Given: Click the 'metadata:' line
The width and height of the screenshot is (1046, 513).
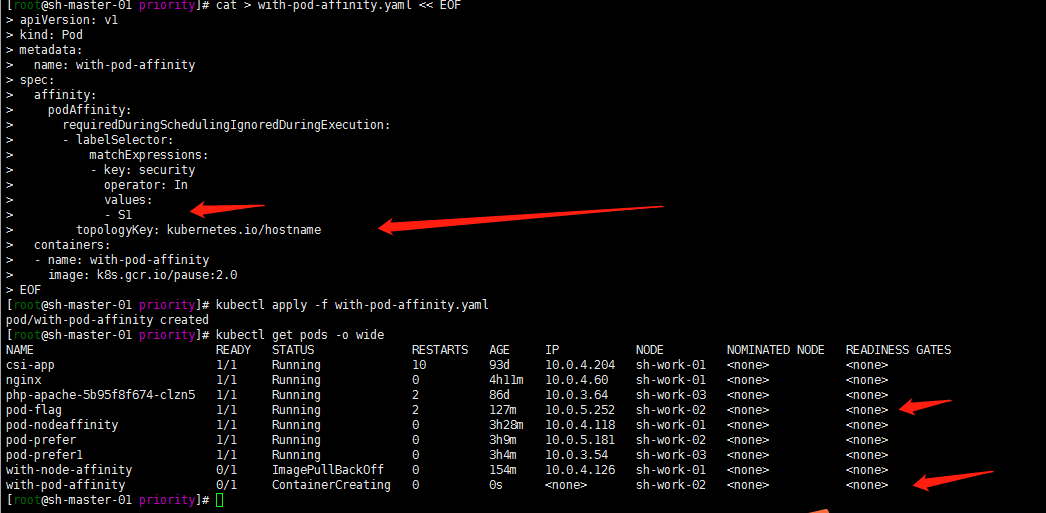Looking at the screenshot, I should [51, 50].
